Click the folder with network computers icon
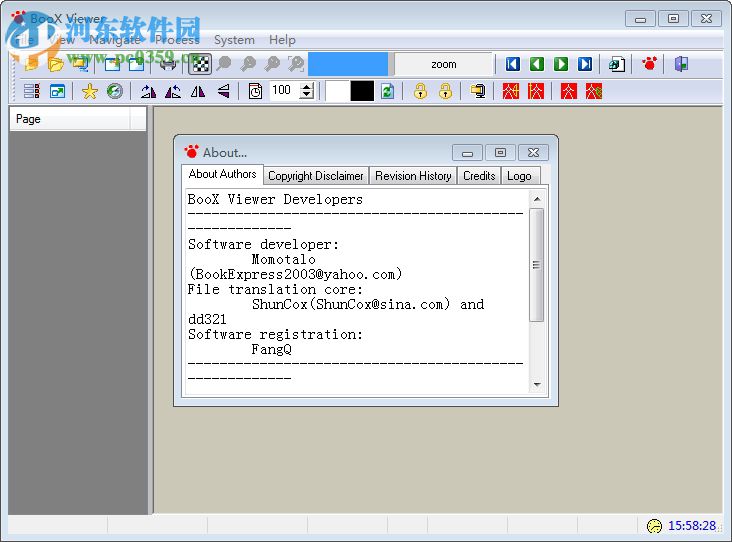Screen dimensions: 732x542 point(81,64)
